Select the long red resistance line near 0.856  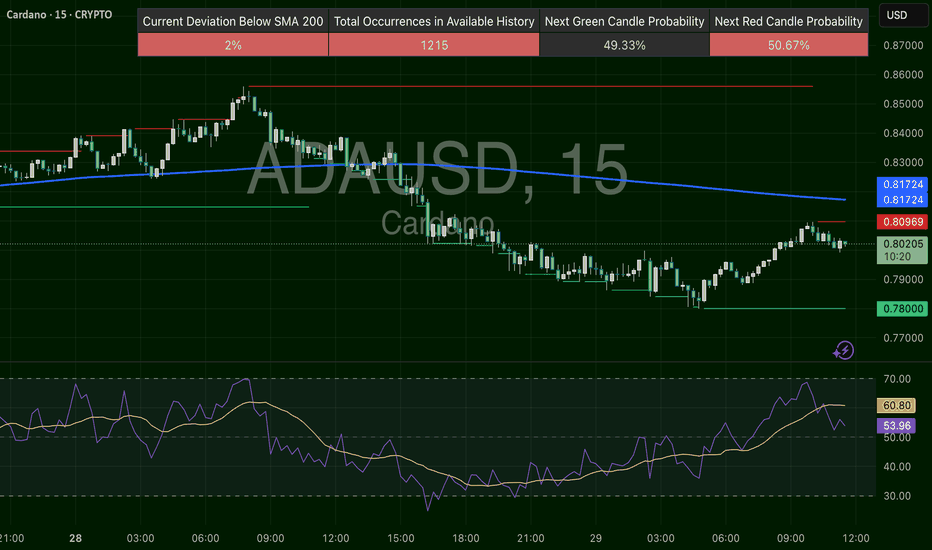pos(531,87)
